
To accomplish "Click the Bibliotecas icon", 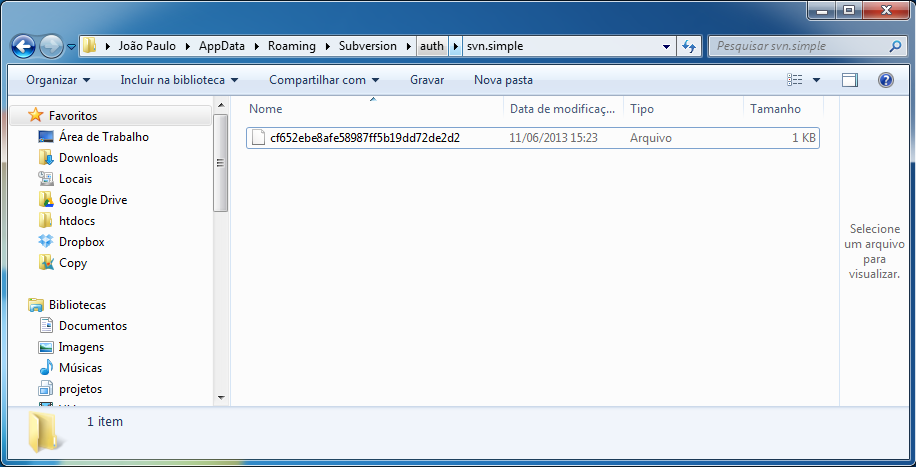I will [x=36, y=305].
